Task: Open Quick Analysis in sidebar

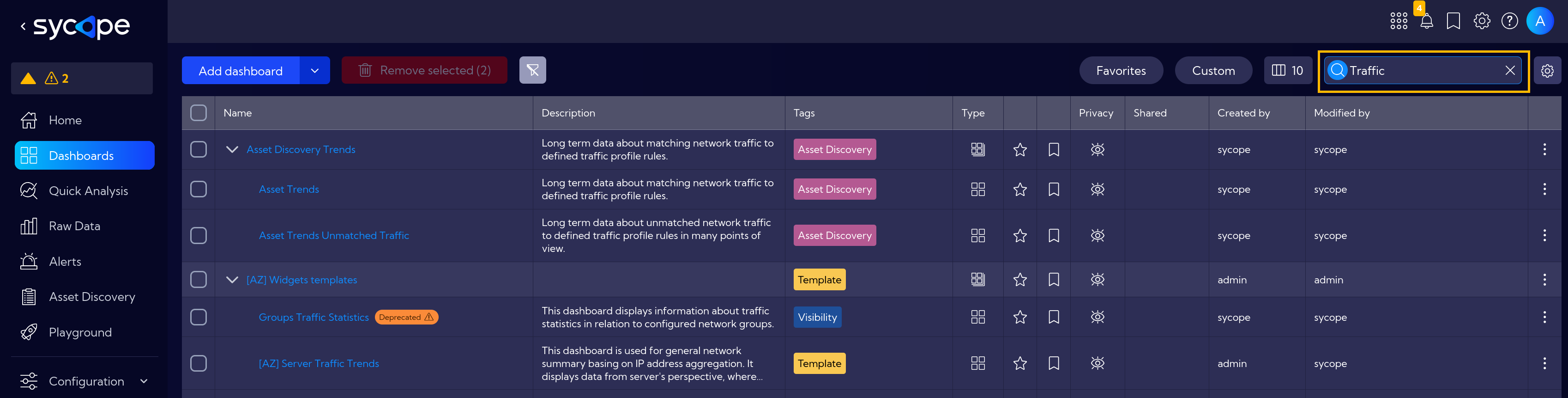Action: [84, 191]
